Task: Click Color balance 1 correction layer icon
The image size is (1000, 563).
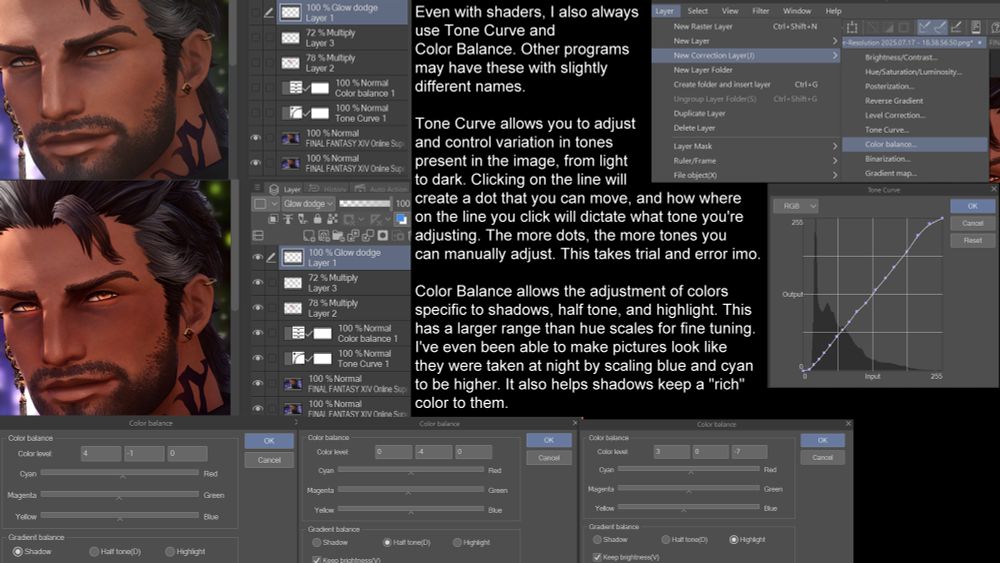Action: [298, 333]
